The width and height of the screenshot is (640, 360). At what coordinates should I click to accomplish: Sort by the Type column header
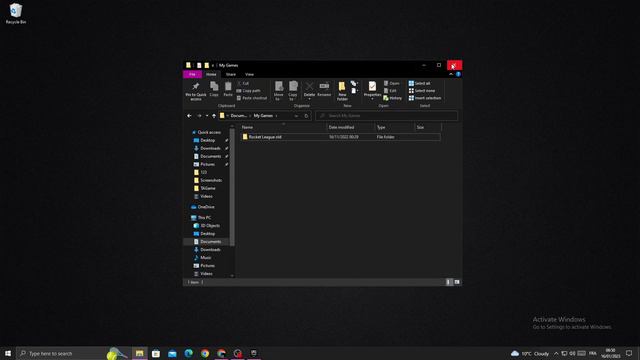pyautogui.click(x=394, y=127)
